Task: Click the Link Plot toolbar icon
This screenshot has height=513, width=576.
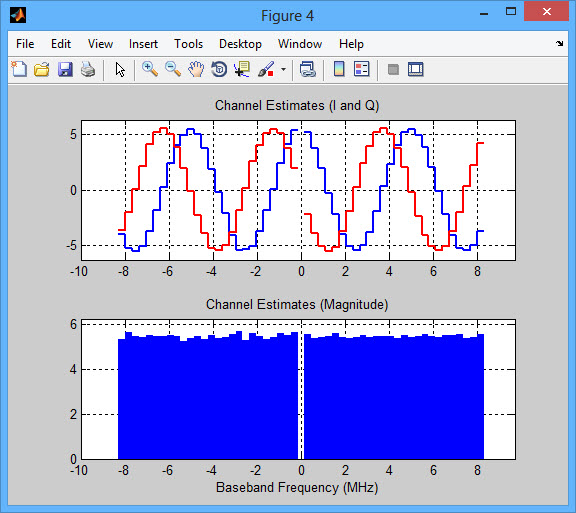Action: [307, 69]
